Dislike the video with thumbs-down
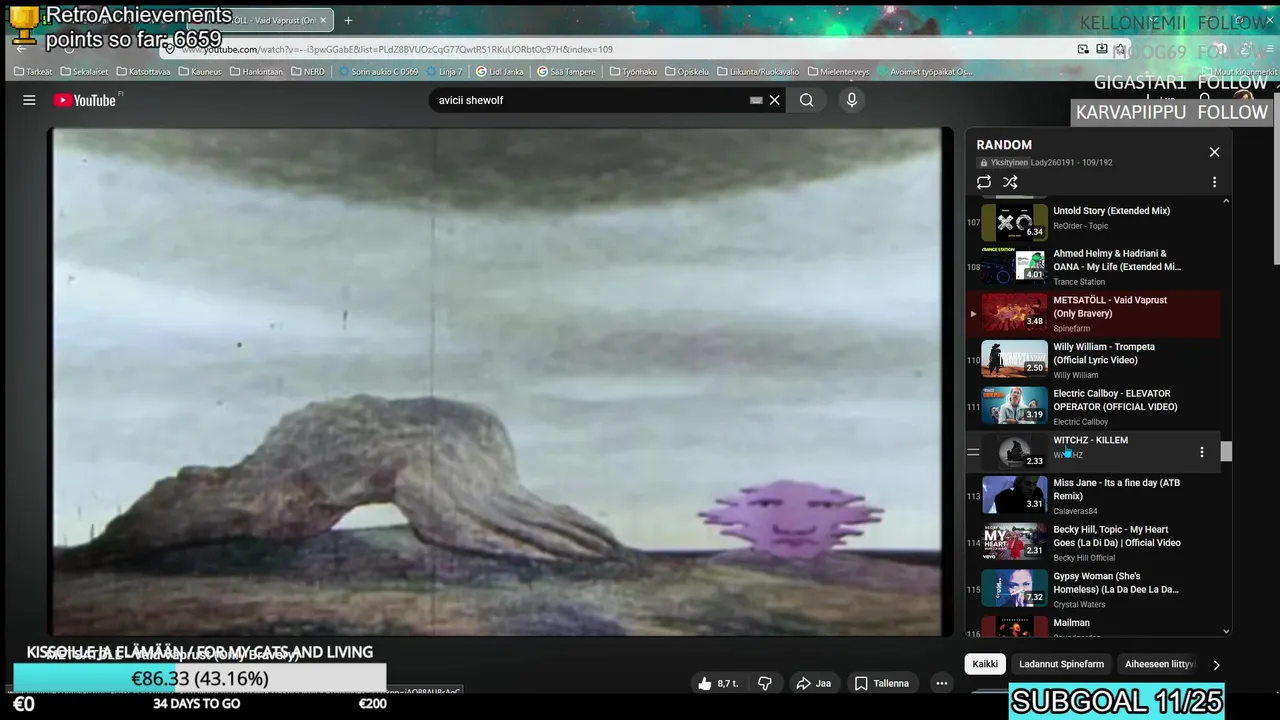The height and width of the screenshot is (720, 1280). (x=765, y=683)
